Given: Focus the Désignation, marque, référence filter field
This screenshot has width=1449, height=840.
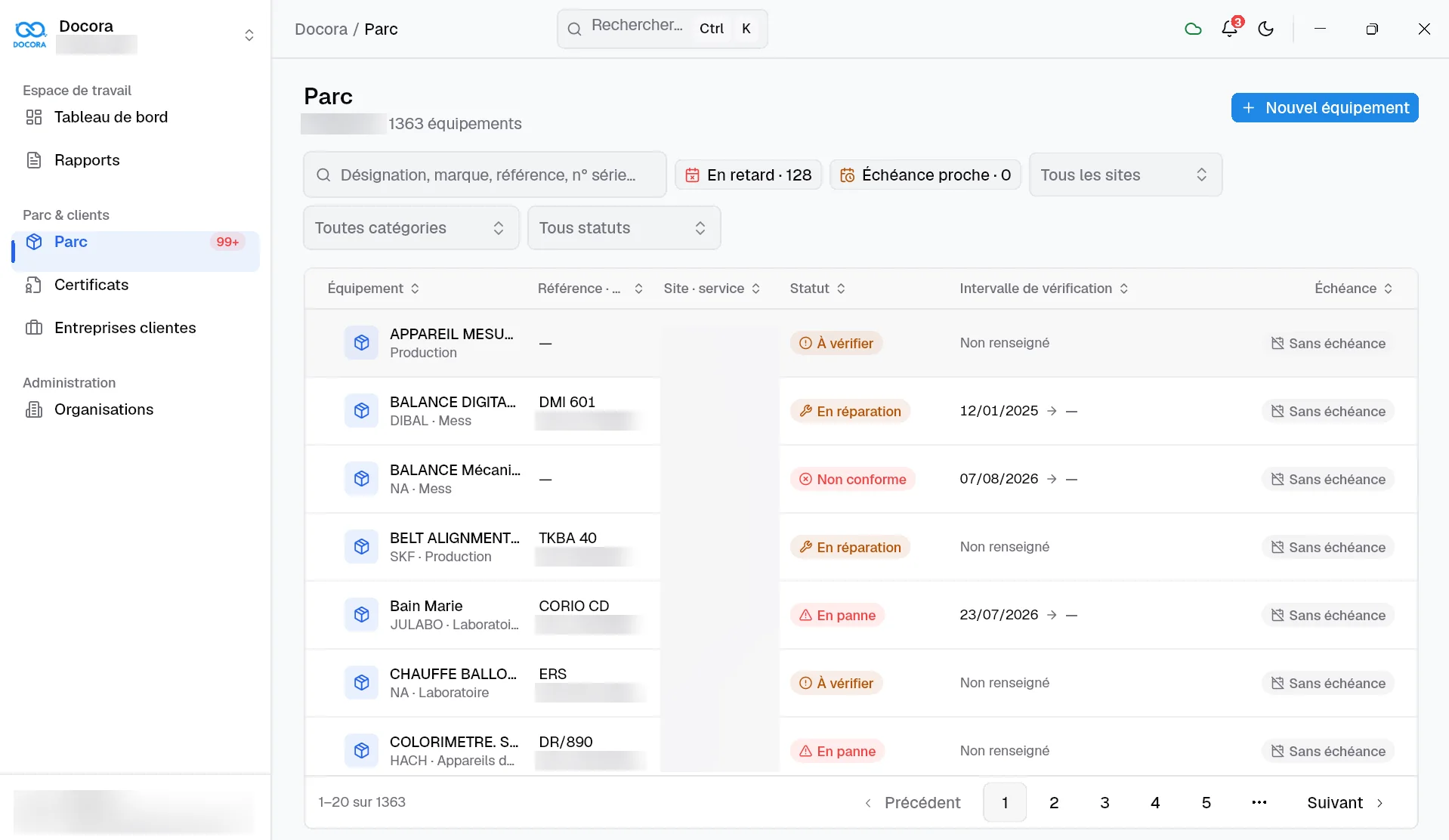Looking at the screenshot, I should tap(485, 174).
